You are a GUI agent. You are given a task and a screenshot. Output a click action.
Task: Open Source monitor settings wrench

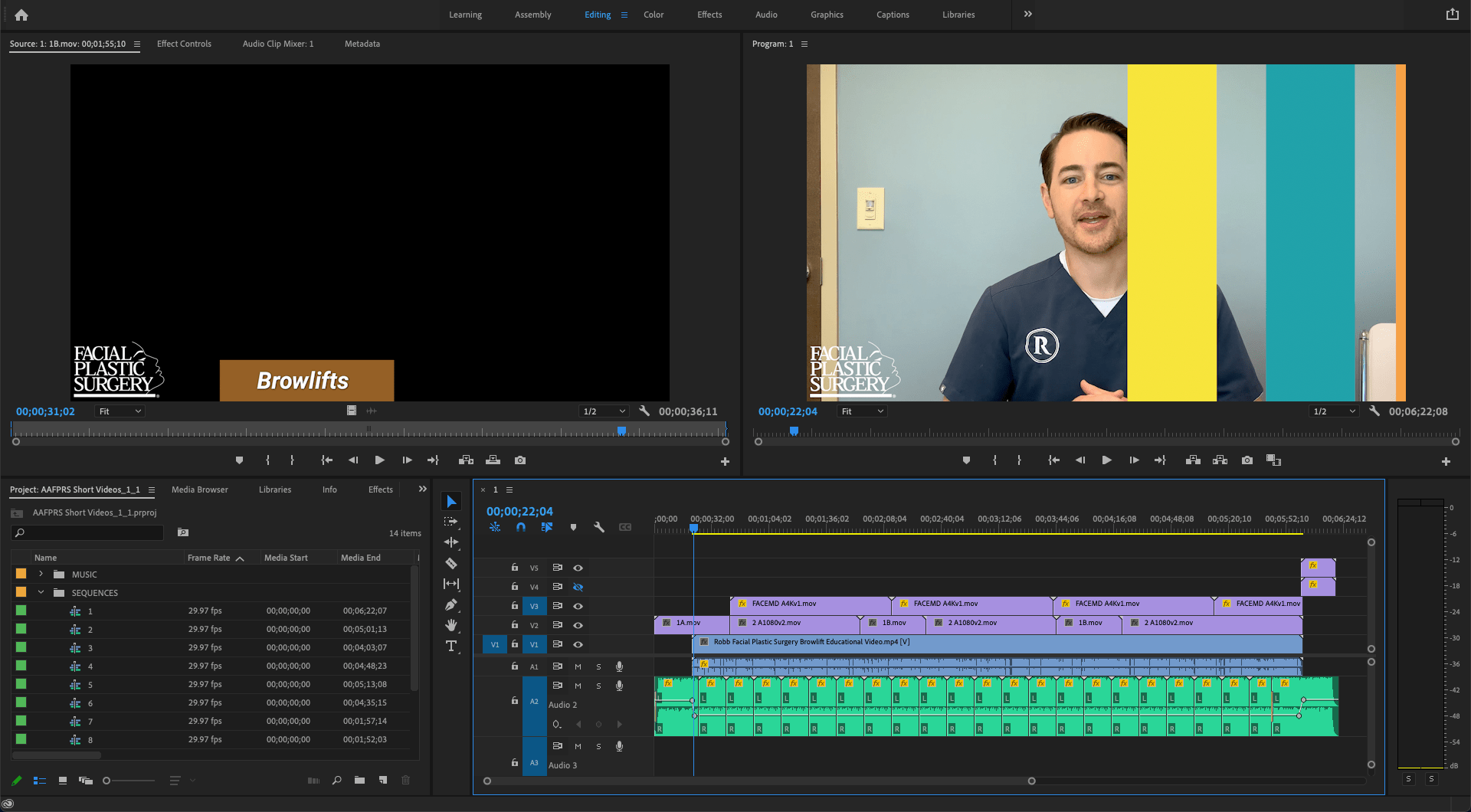pyautogui.click(x=644, y=411)
